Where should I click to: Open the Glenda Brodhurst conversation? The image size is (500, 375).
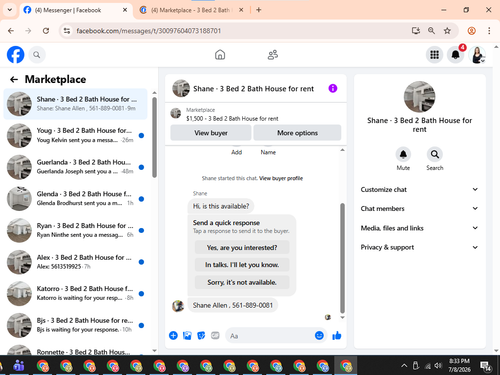[x=75, y=199]
